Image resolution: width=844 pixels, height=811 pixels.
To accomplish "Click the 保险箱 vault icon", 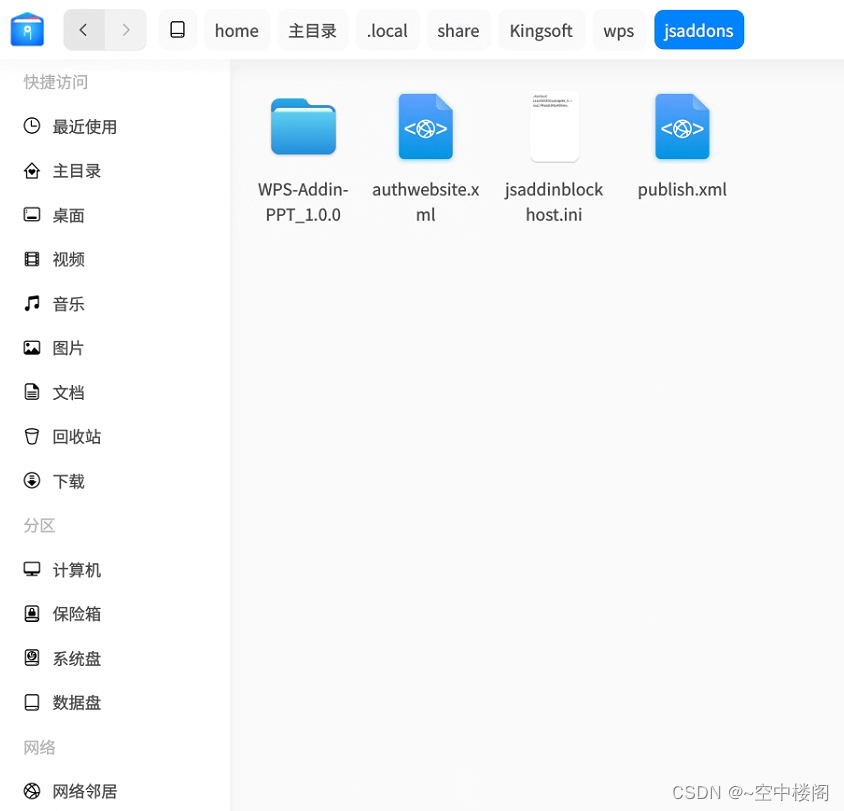I will click(x=32, y=613).
